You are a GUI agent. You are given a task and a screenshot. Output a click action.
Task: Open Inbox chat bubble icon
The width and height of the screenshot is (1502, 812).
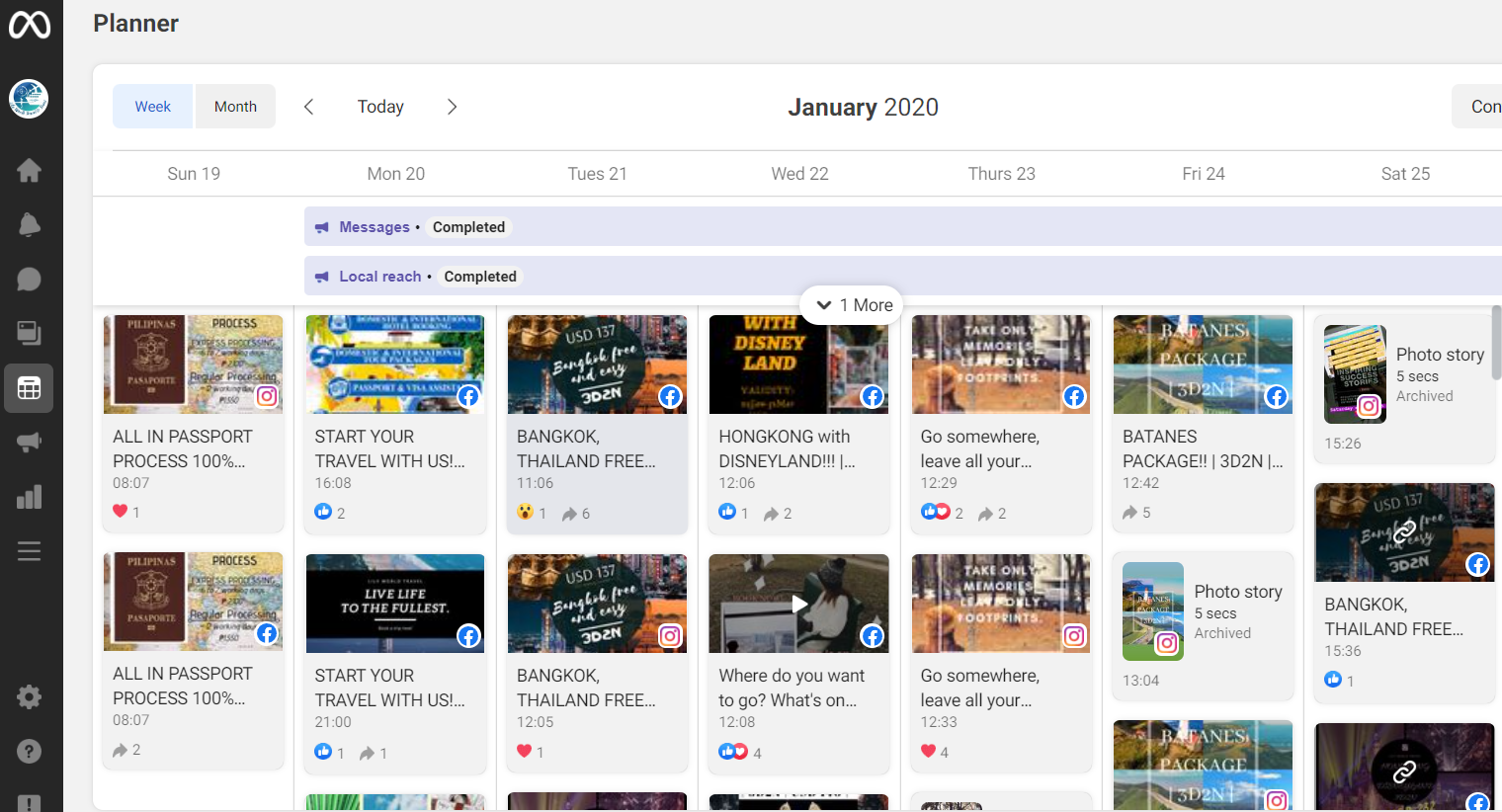(x=29, y=279)
